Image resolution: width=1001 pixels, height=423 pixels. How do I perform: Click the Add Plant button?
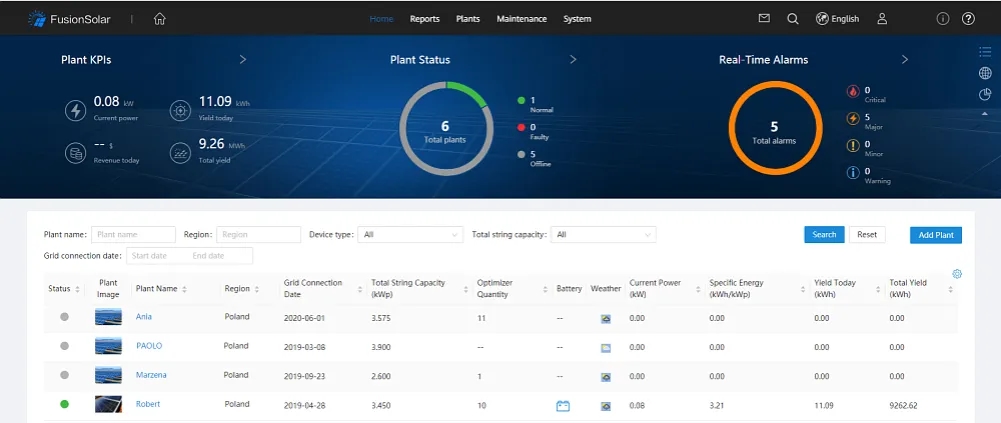(x=936, y=235)
